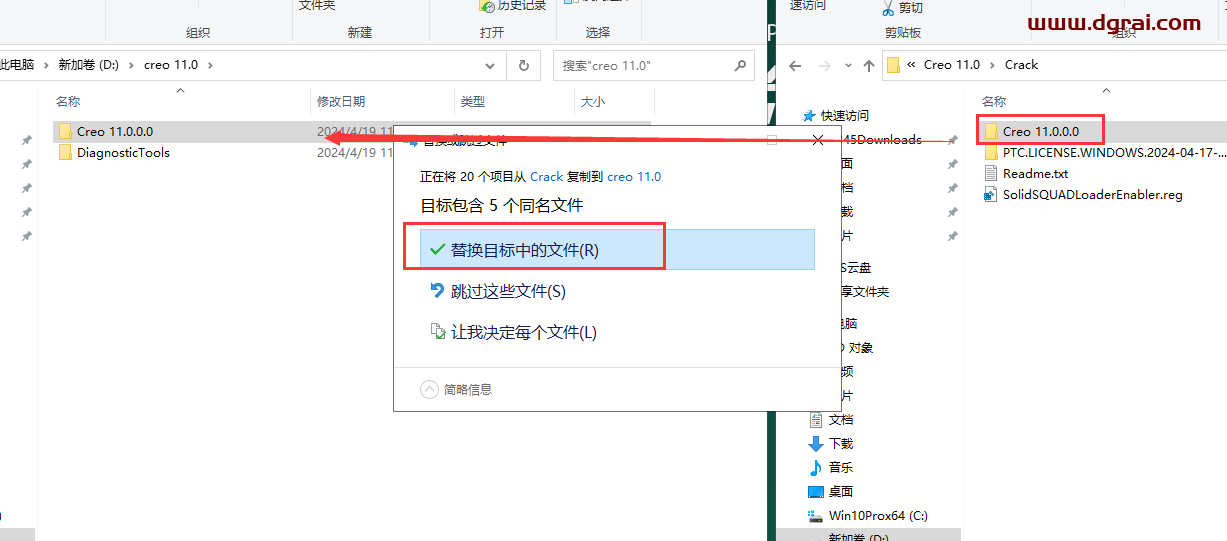
Task: Select 此电脑 in left window breadcrumb
Action: click(x=17, y=64)
